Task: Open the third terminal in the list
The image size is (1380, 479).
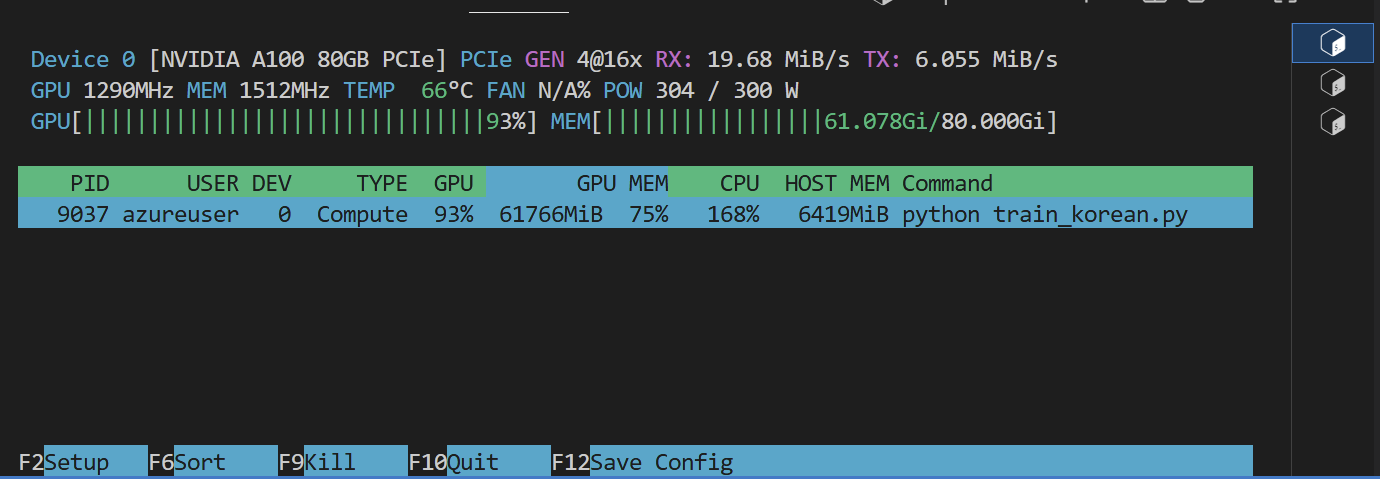Action: pos(1332,122)
